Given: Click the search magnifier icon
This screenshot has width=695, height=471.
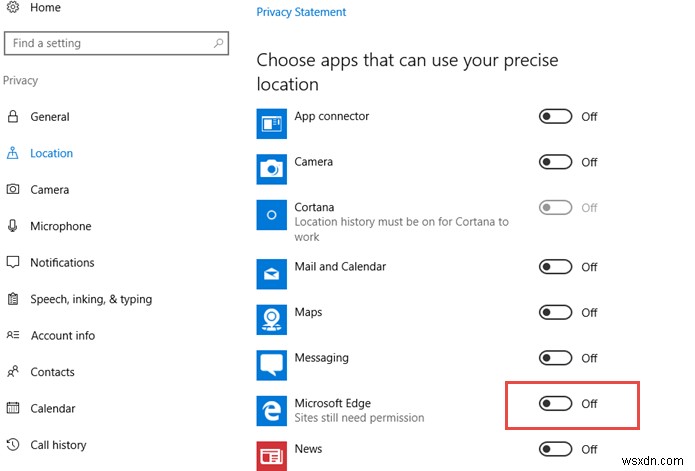Looking at the screenshot, I should point(218,44).
